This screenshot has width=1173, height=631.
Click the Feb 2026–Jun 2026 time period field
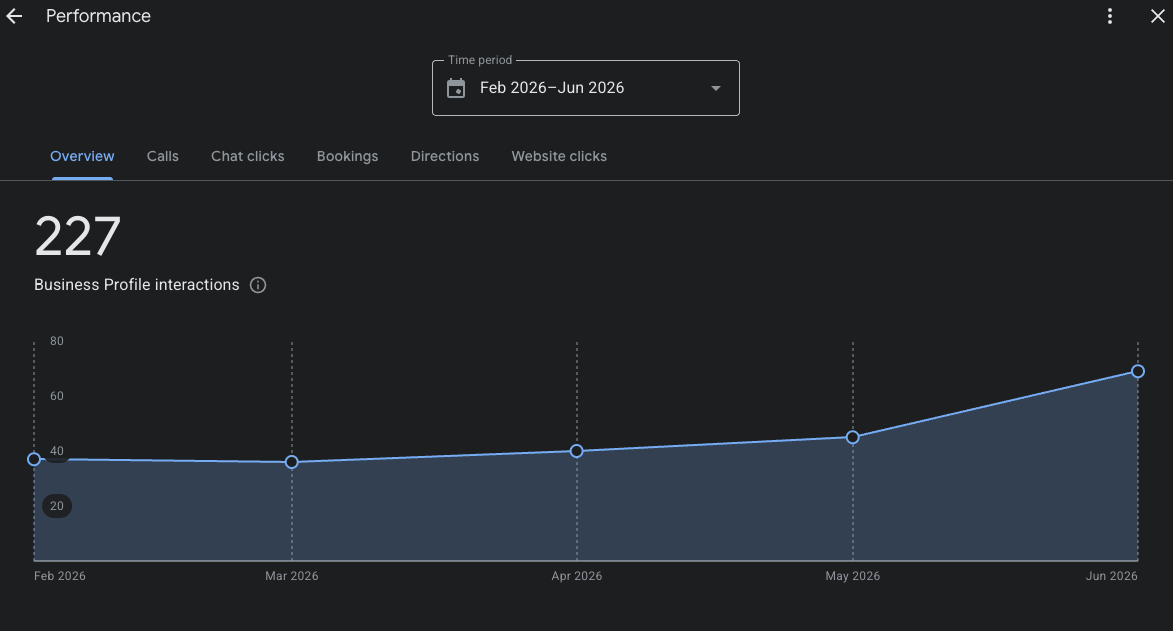pos(586,88)
